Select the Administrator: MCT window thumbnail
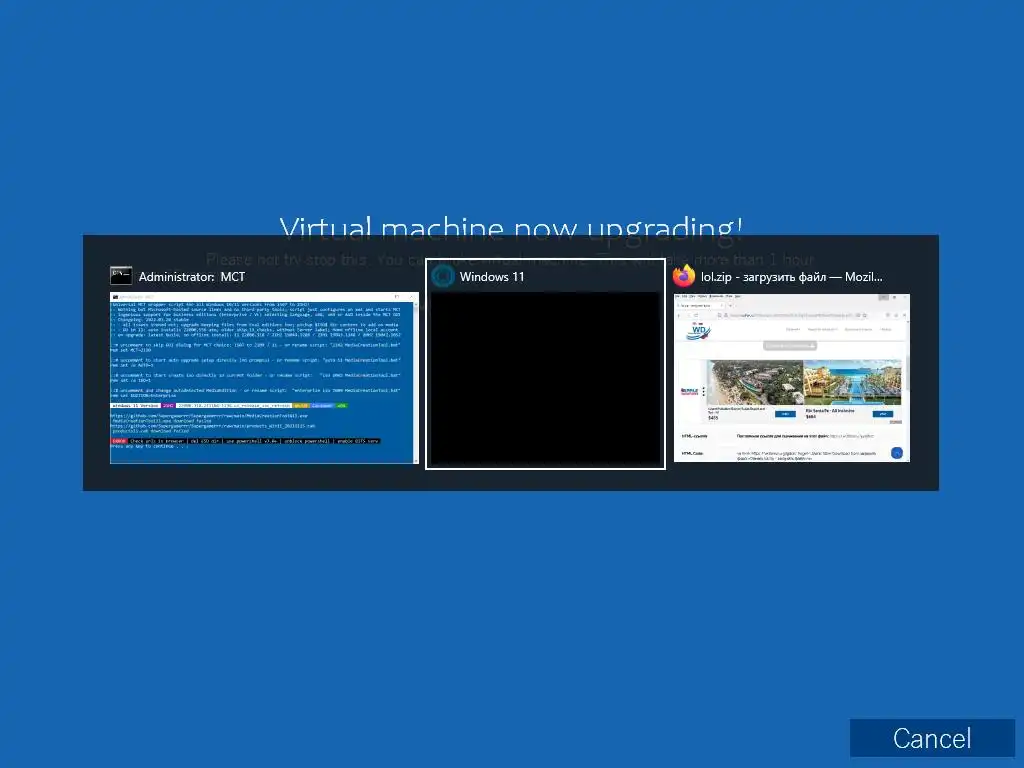This screenshot has height=768, width=1024. coord(264,377)
